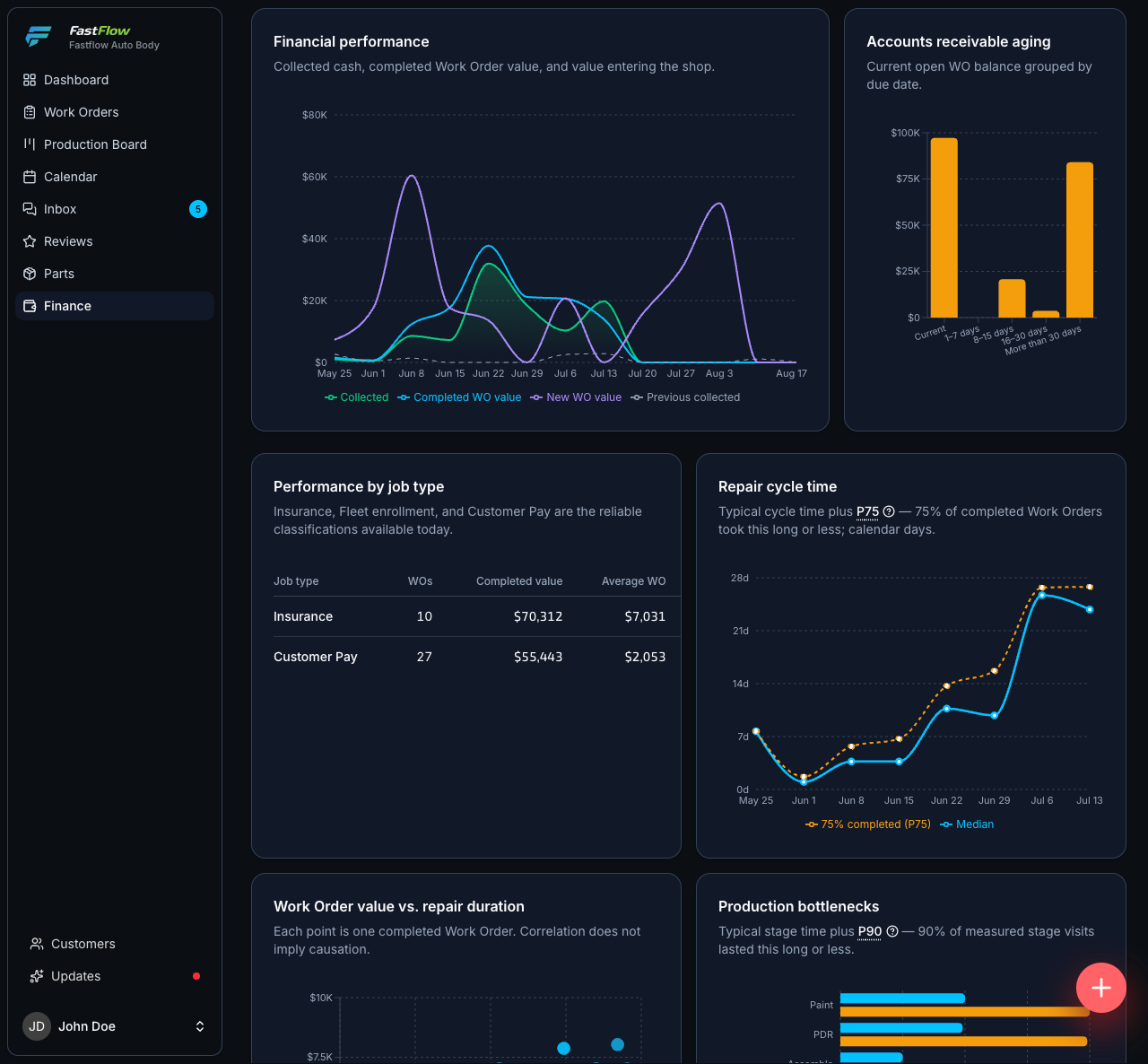Click the Insurance WO count of 10

click(424, 616)
